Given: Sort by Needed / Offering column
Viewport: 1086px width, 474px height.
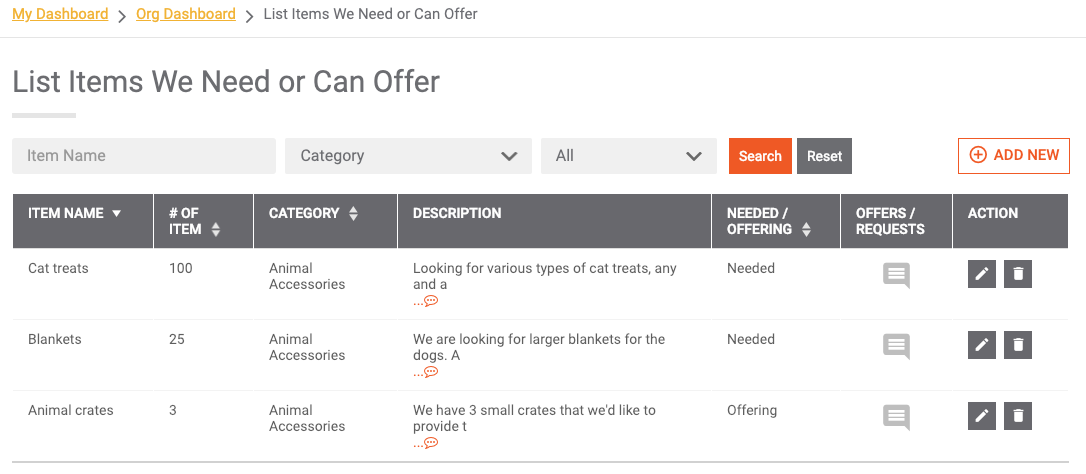Looking at the screenshot, I should (769, 221).
